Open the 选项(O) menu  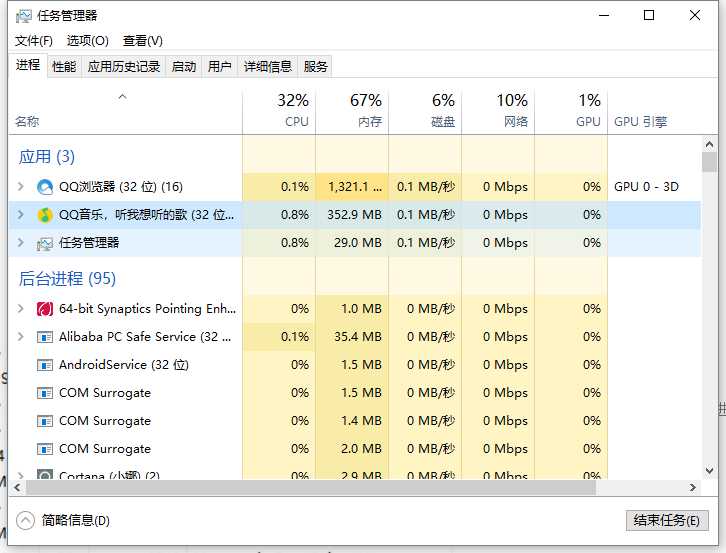point(88,41)
